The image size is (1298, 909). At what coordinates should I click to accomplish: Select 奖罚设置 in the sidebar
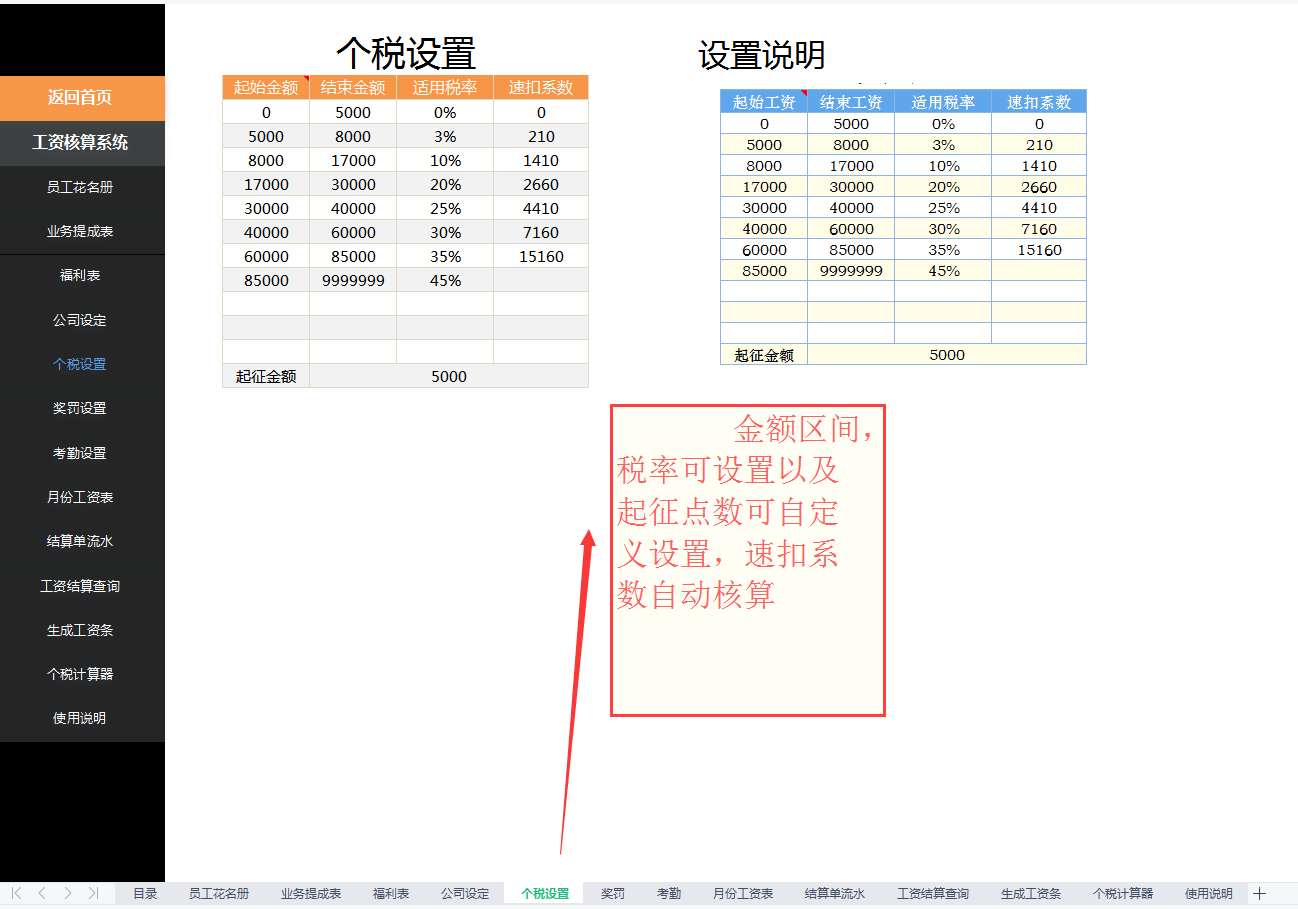point(82,408)
